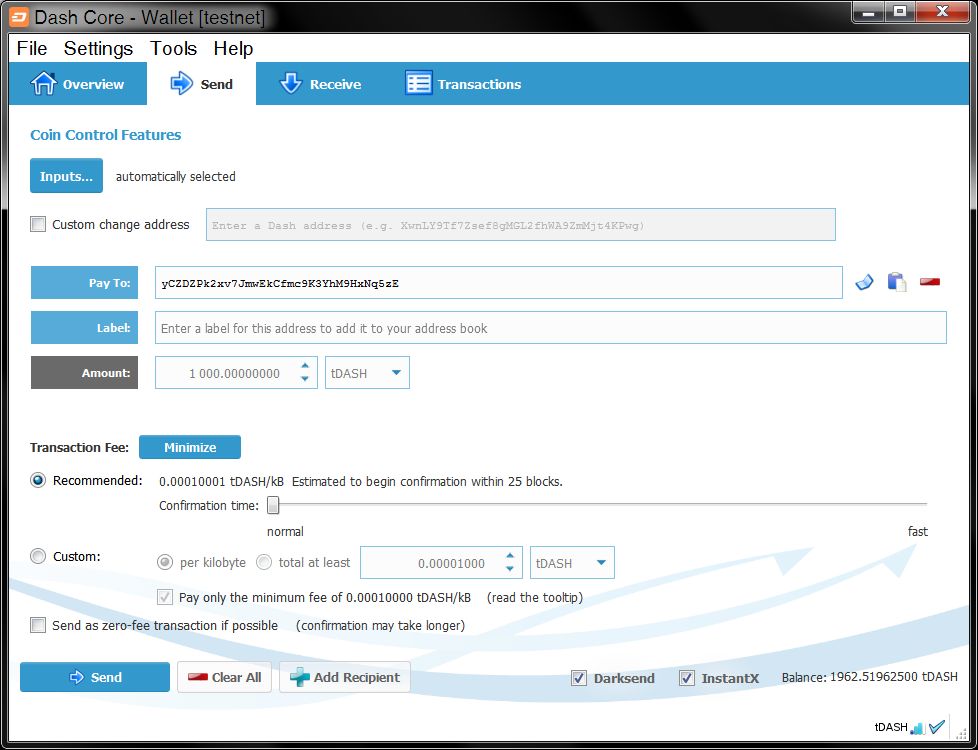Click the window resize grip corner

(959, 734)
